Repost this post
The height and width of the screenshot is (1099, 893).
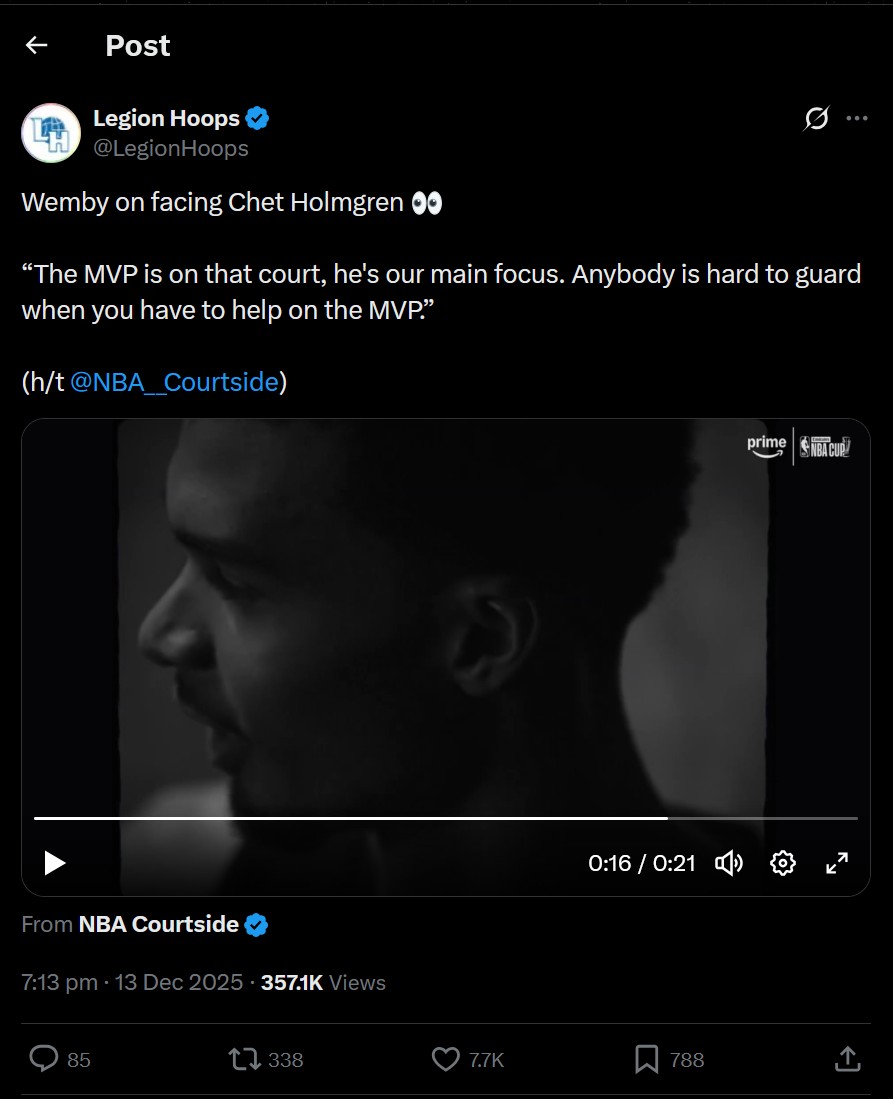245,1059
